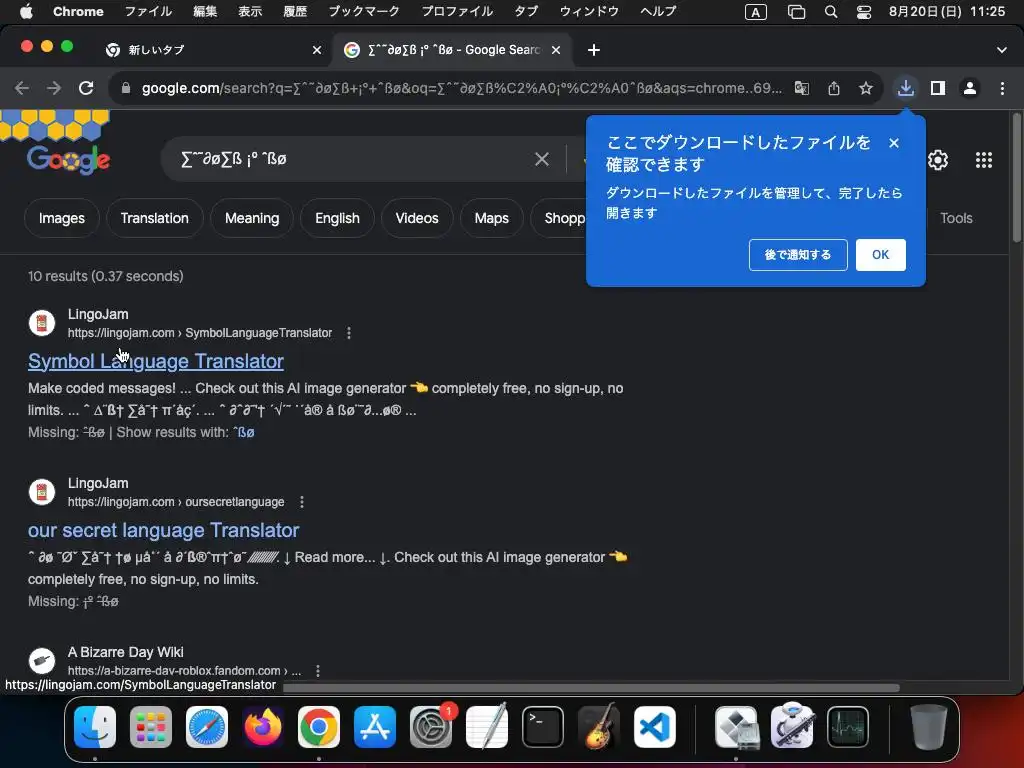Open more options for Symbol Language Translator result
This screenshot has height=768, width=1024.
[349, 333]
